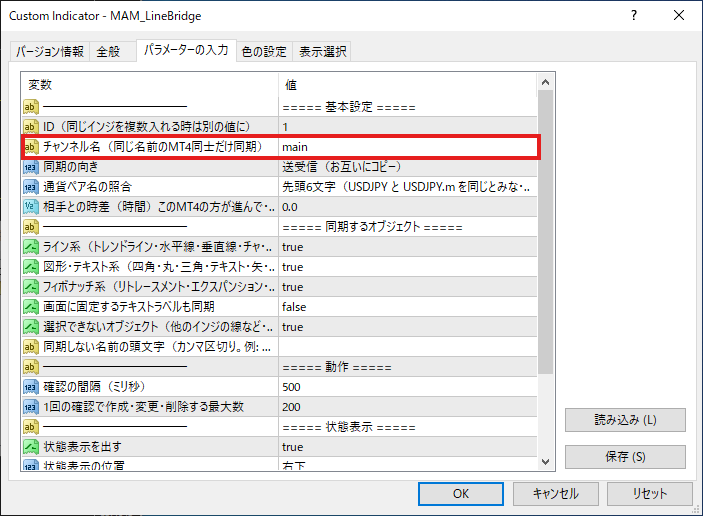The image size is (703, 516).
Task: Close the Custom Indicator dialog window
Action: (679, 15)
